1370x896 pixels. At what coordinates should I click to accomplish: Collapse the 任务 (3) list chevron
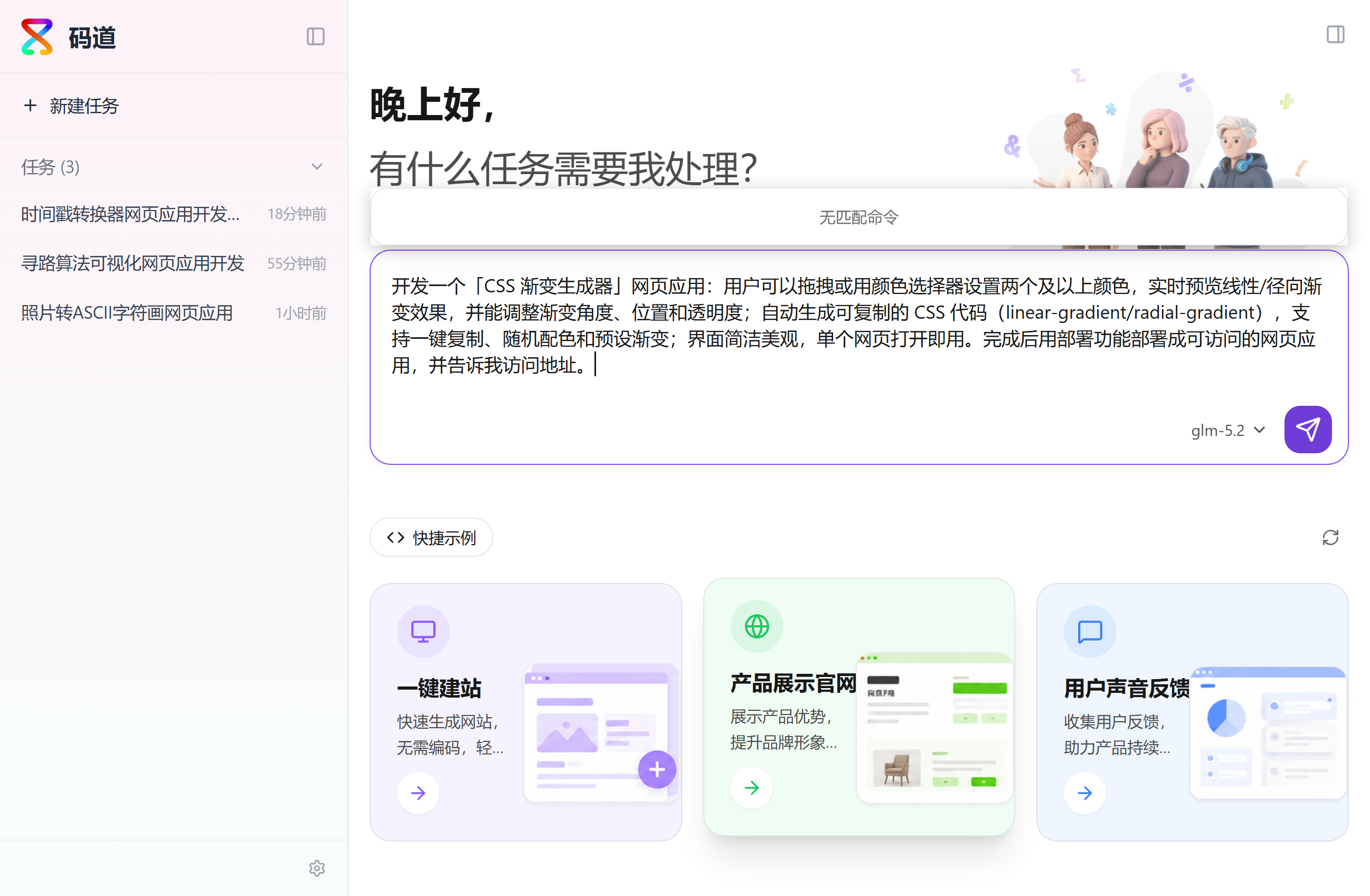pyautogui.click(x=317, y=167)
